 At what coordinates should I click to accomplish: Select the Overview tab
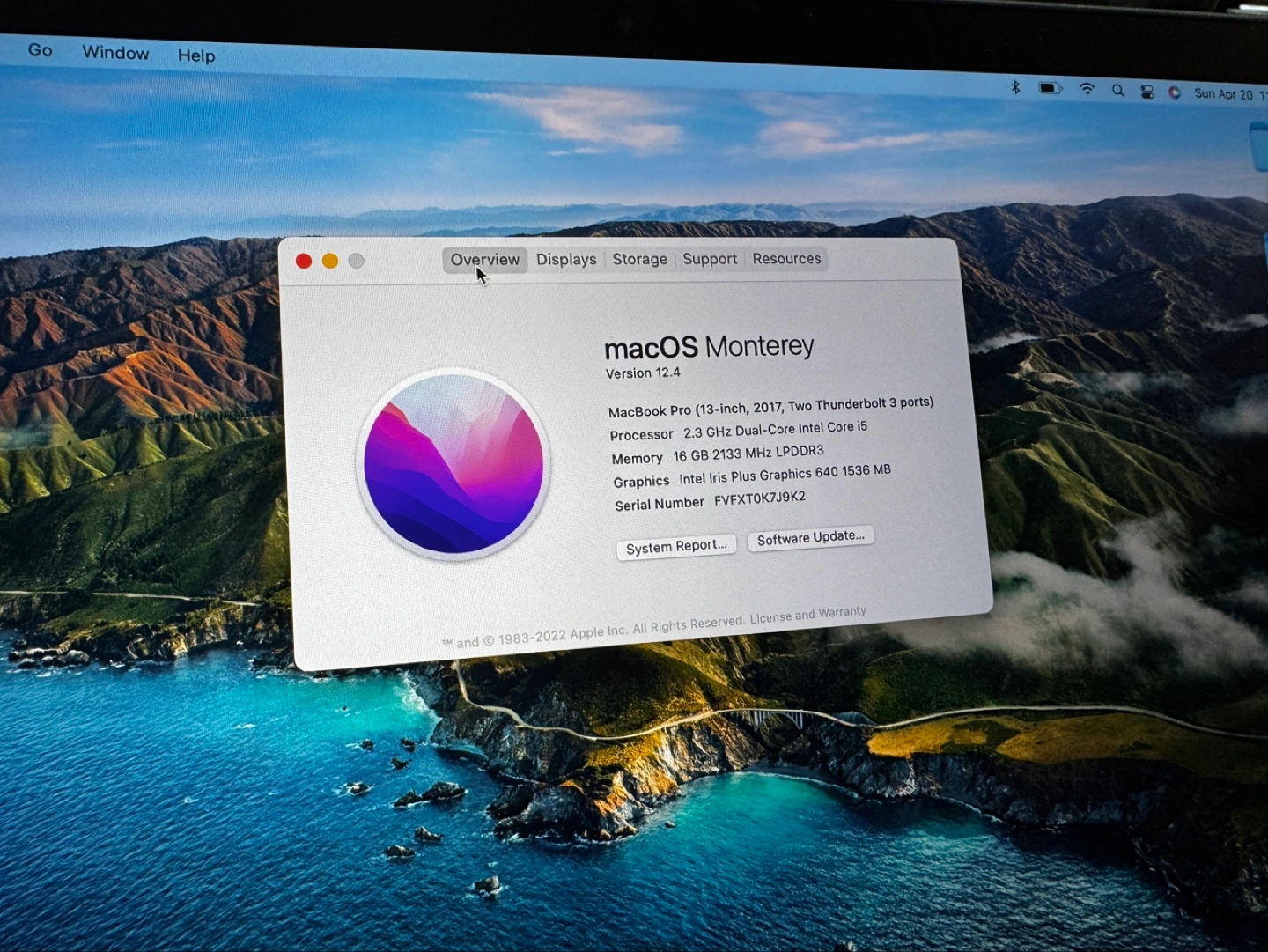485,260
